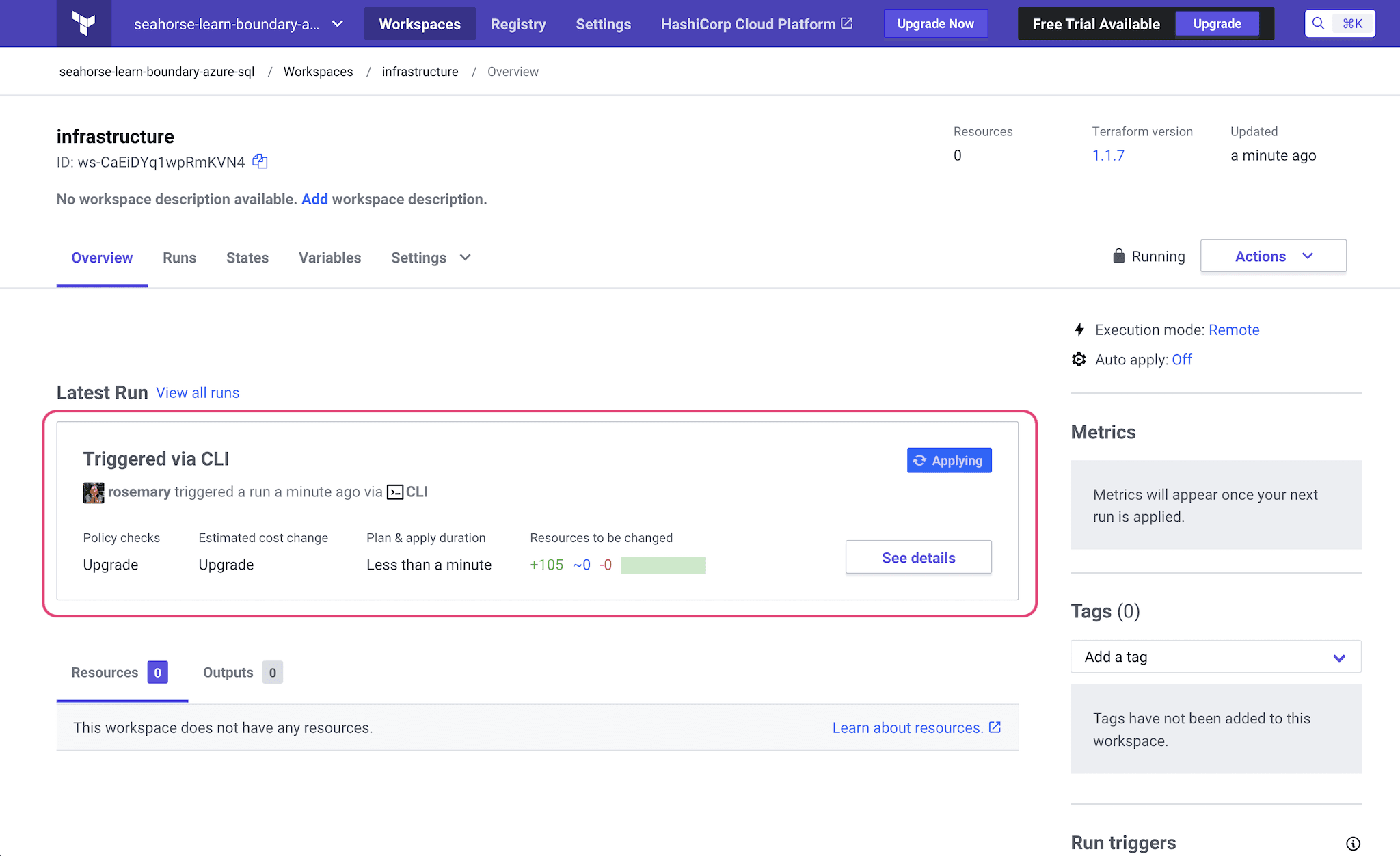Image resolution: width=1400 pixels, height=856 pixels.
Task: Open Registry in the top navigation
Action: [x=518, y=24]
